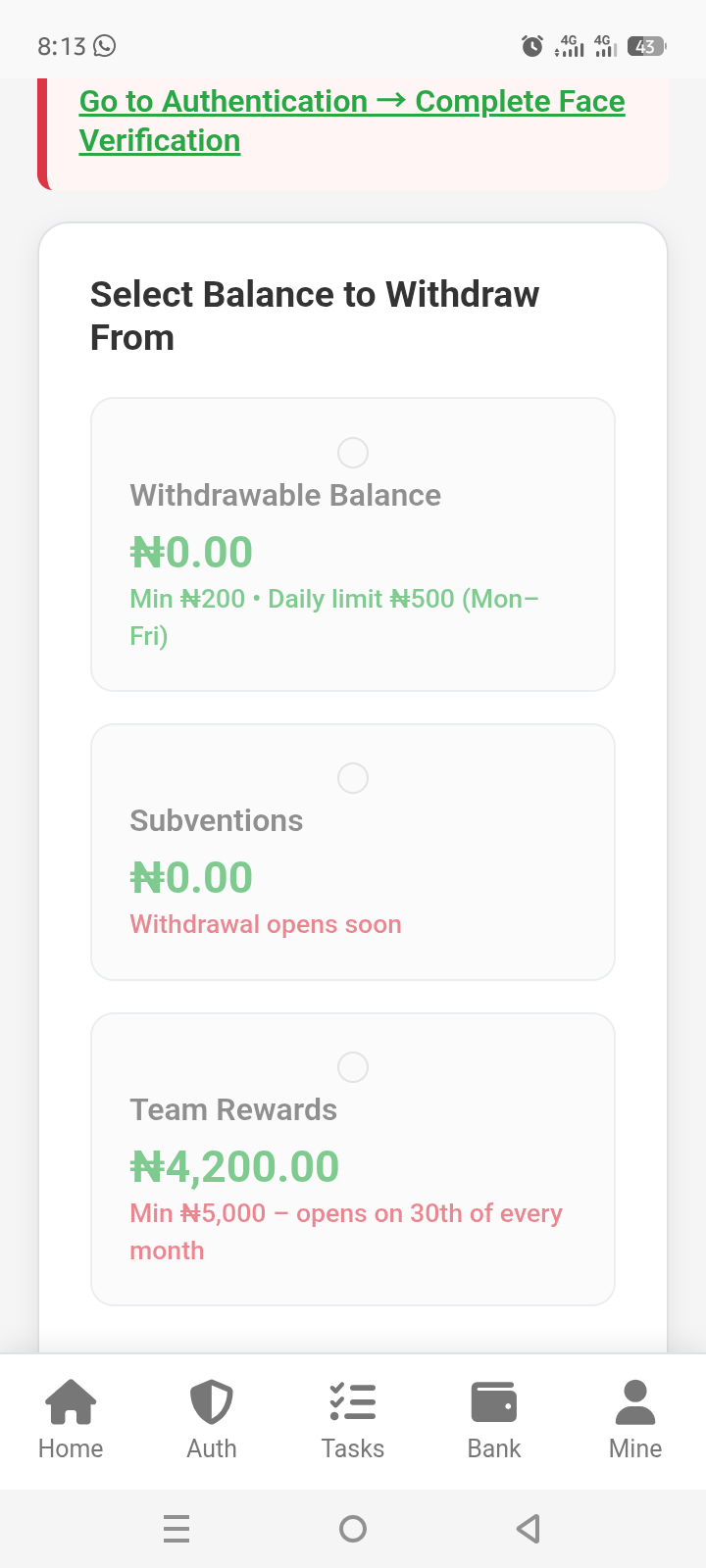Viewport: 706px width, 1568px height.
Task: Switch to the Bank tab label
Action: (x=494, y=1448)
